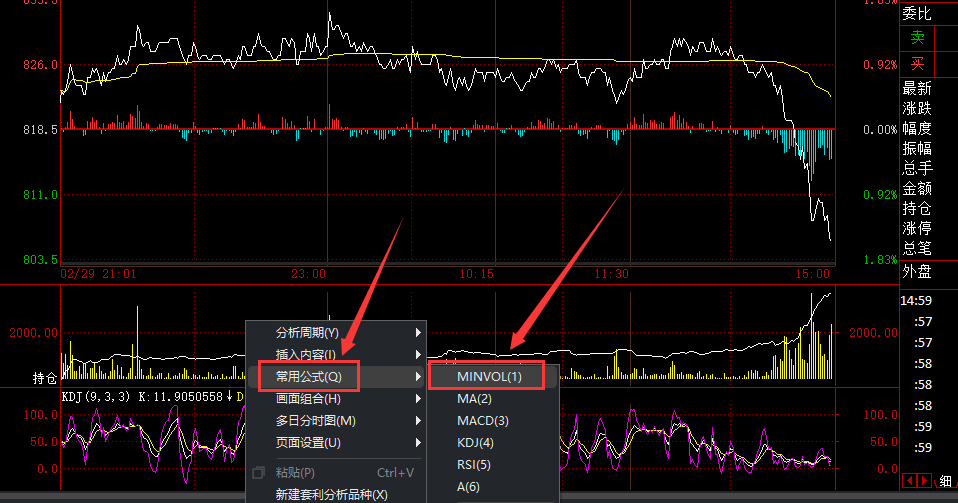The image size is (958, 503).
Task: Expand the 多日分时图(M) submenu arrow
Action: click(x=418, y=420)
